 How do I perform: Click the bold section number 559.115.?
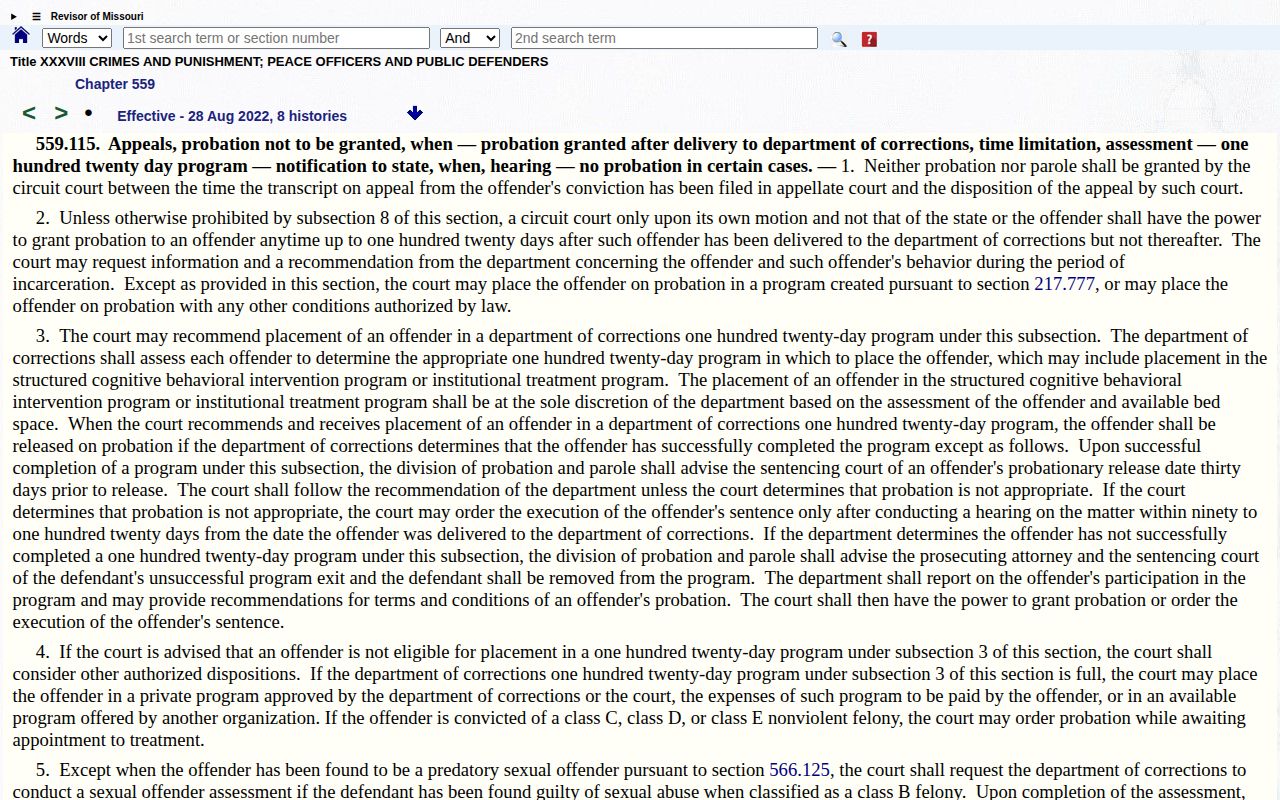67,144
